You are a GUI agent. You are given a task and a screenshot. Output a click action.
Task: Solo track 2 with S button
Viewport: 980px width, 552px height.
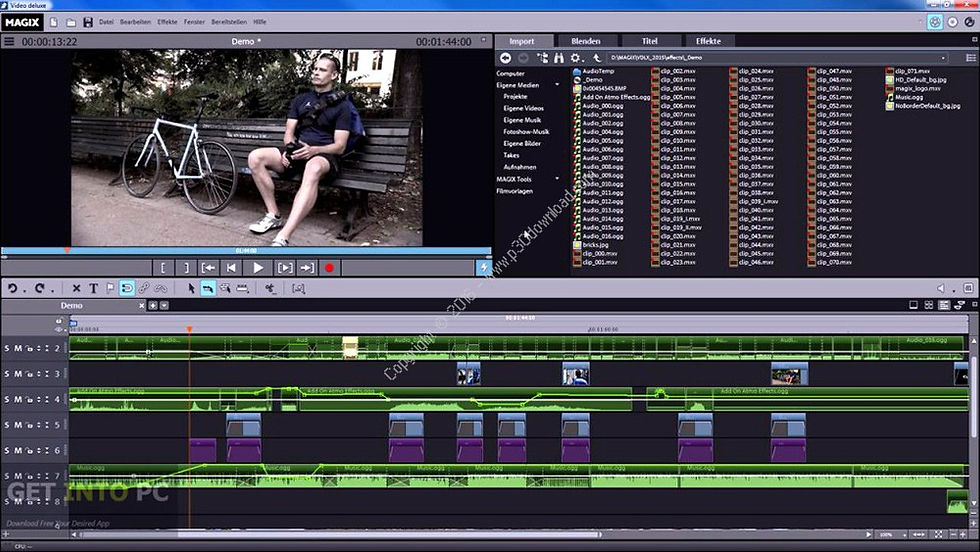[7, 348]
